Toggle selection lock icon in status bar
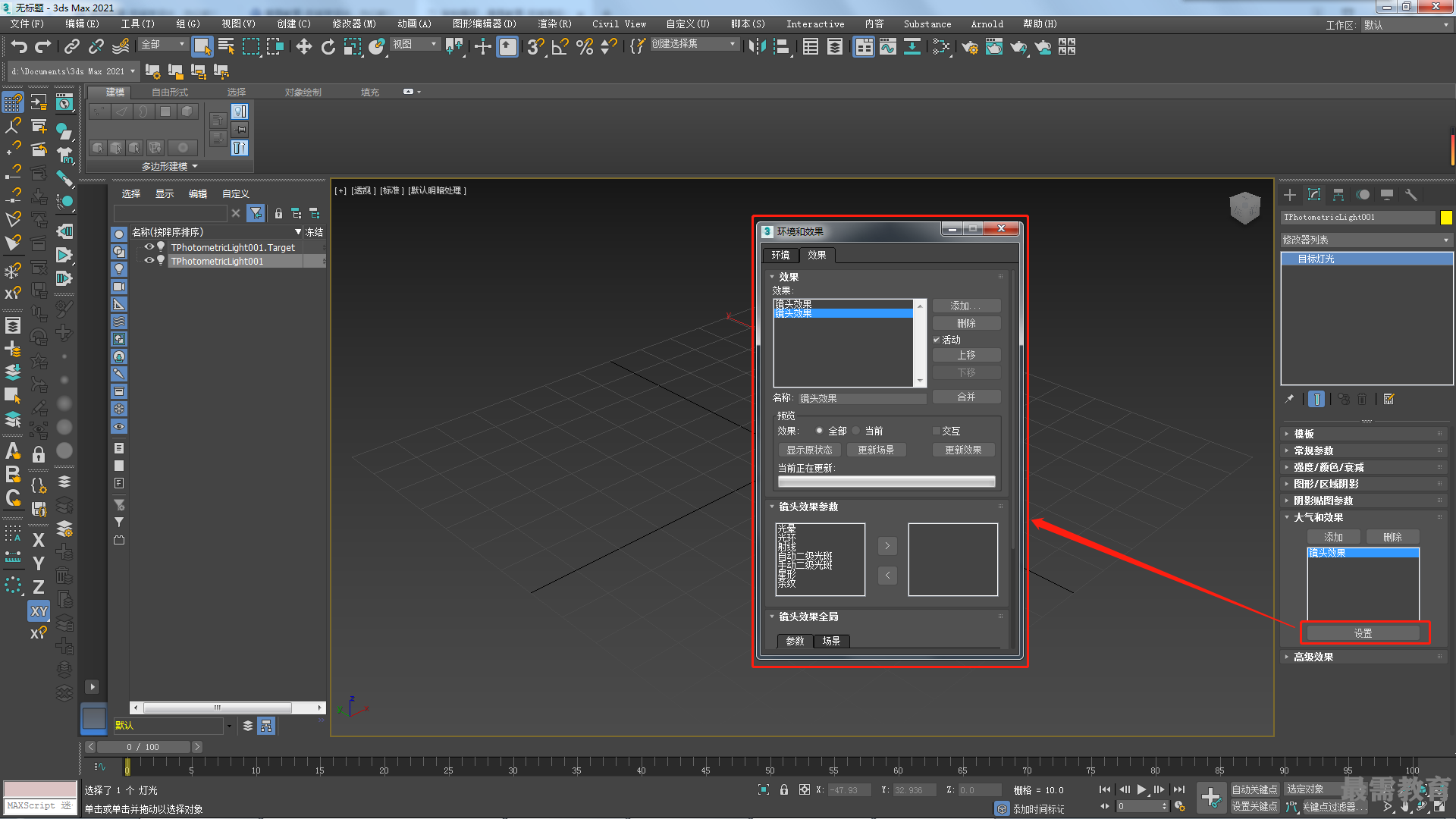The height and width of the screenshot is (819, 1456). click(784, 789)
